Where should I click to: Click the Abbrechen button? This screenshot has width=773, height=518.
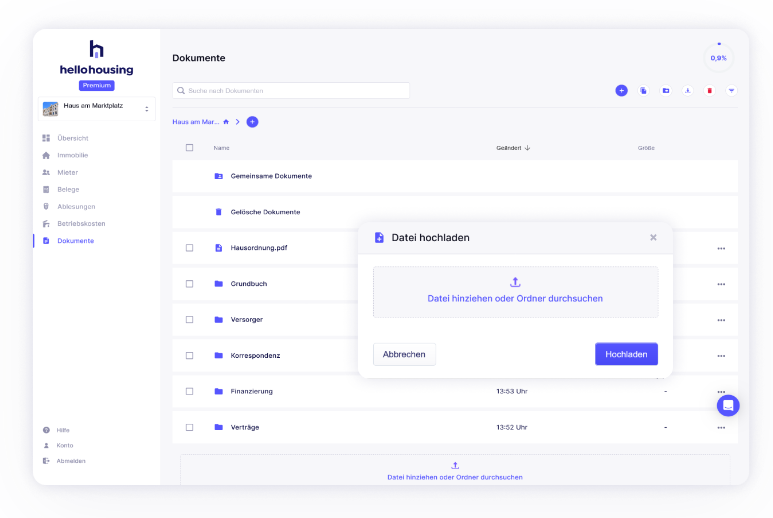pos(404,354)
